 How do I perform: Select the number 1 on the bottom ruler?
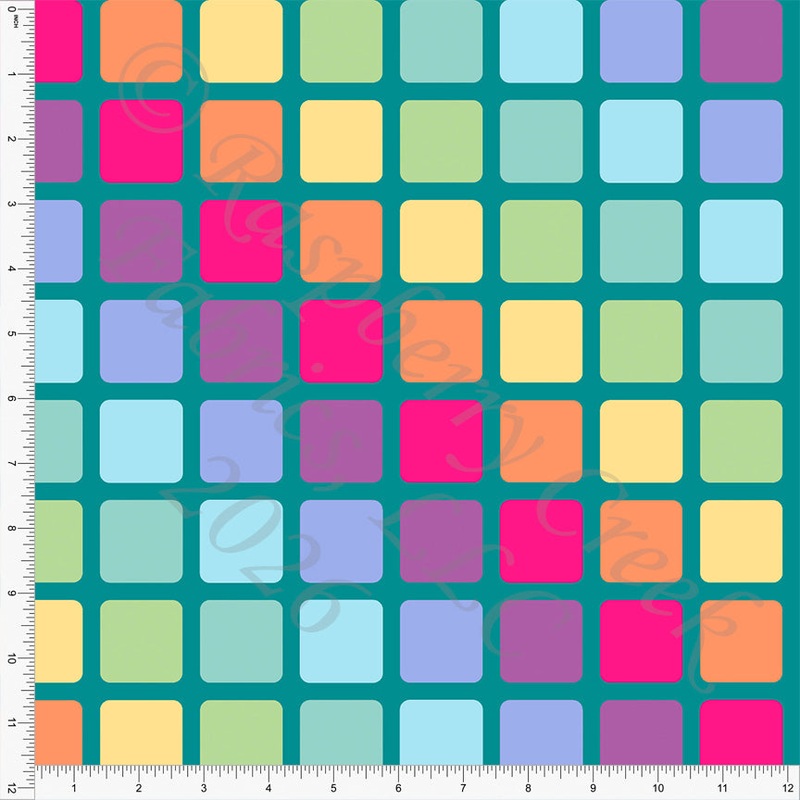(74, 788)
